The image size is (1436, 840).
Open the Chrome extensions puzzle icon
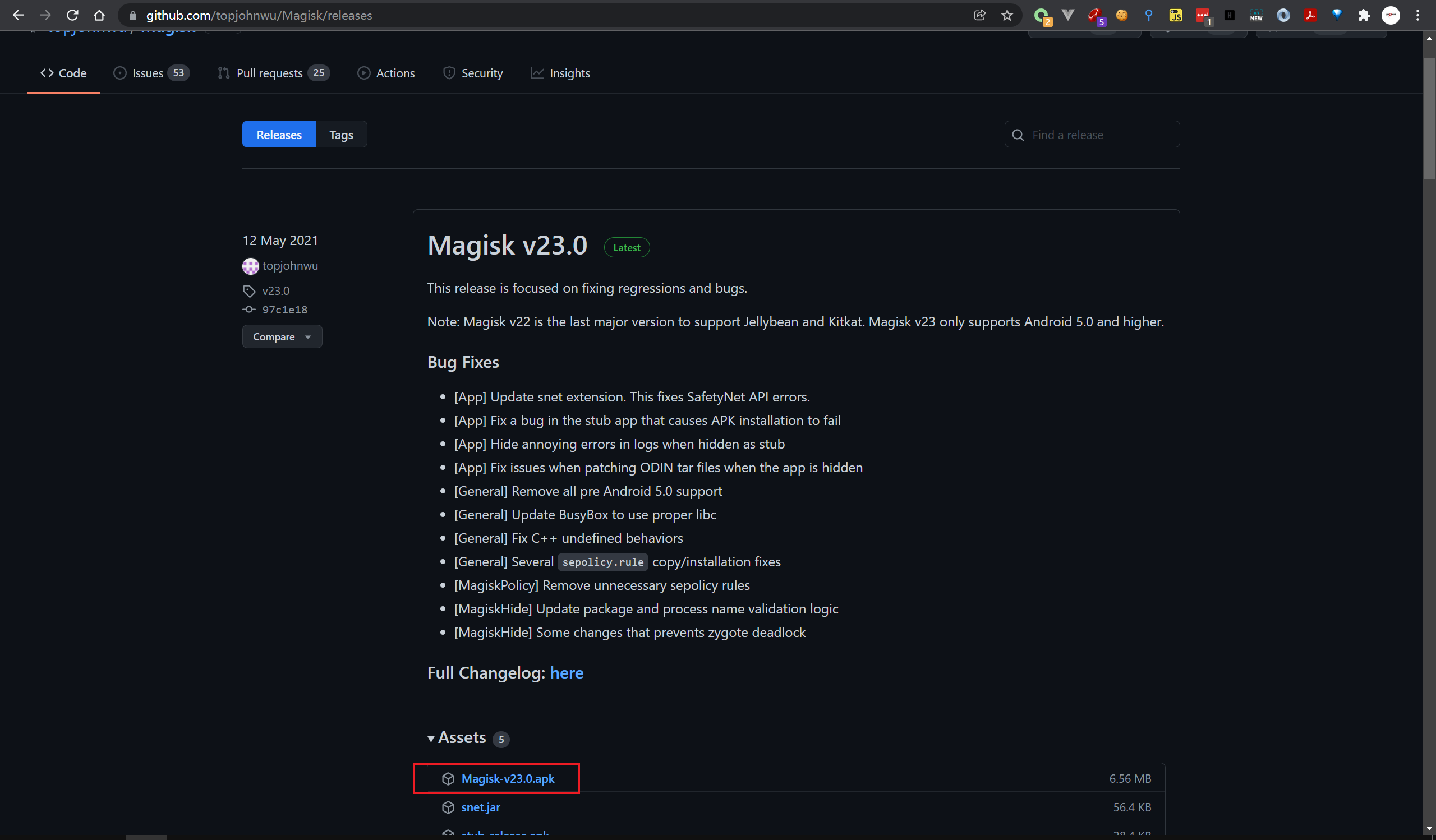(x=1364, y=15)
